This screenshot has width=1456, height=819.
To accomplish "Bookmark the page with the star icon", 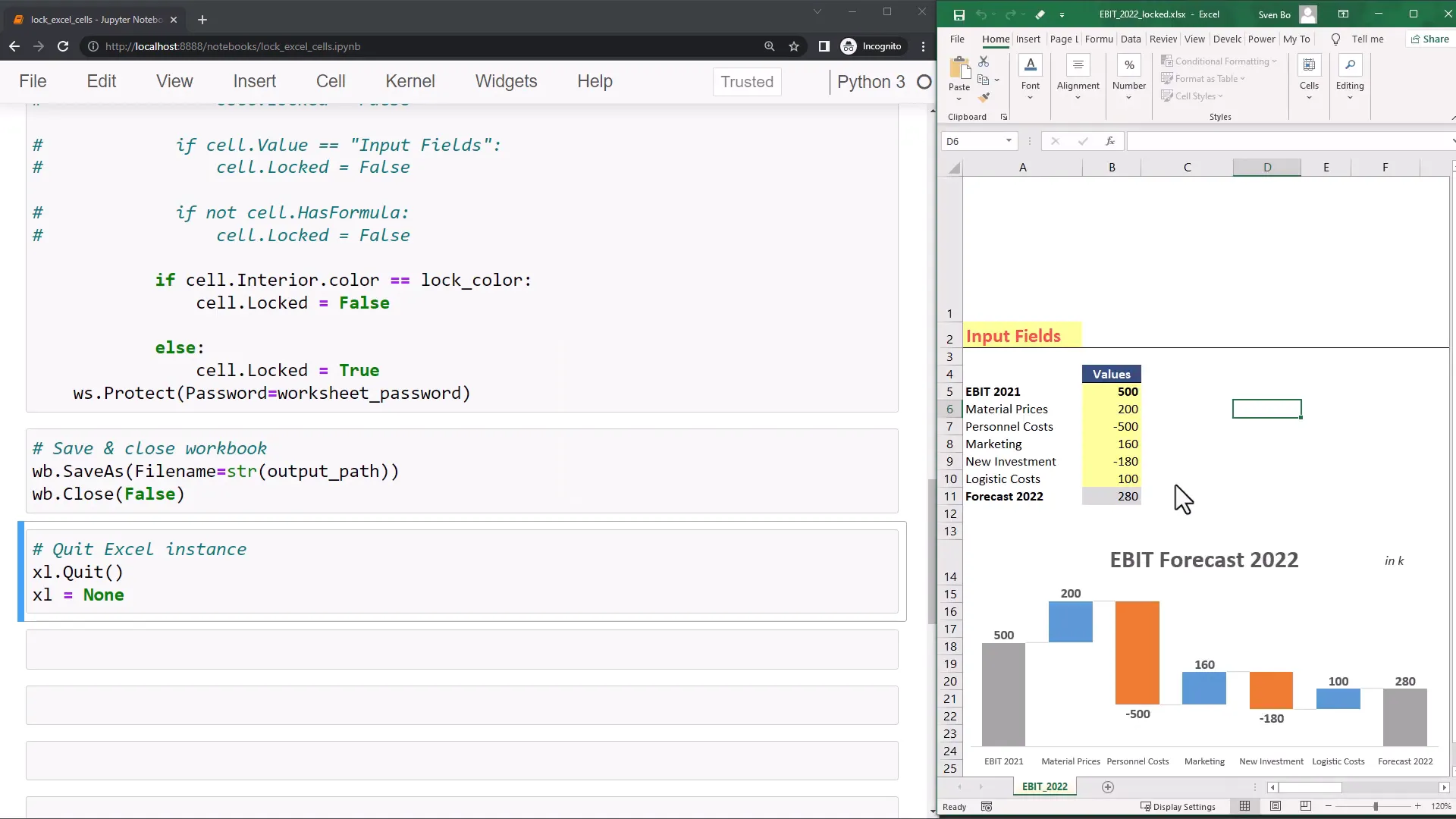I will 794,46.
